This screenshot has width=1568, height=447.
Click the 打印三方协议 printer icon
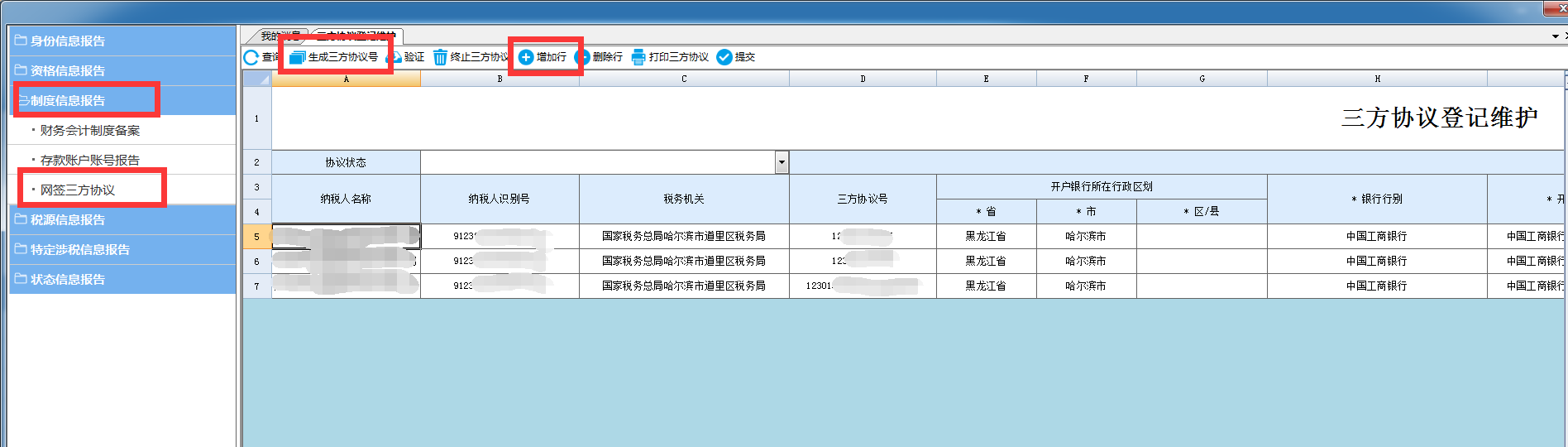point(638,57)
